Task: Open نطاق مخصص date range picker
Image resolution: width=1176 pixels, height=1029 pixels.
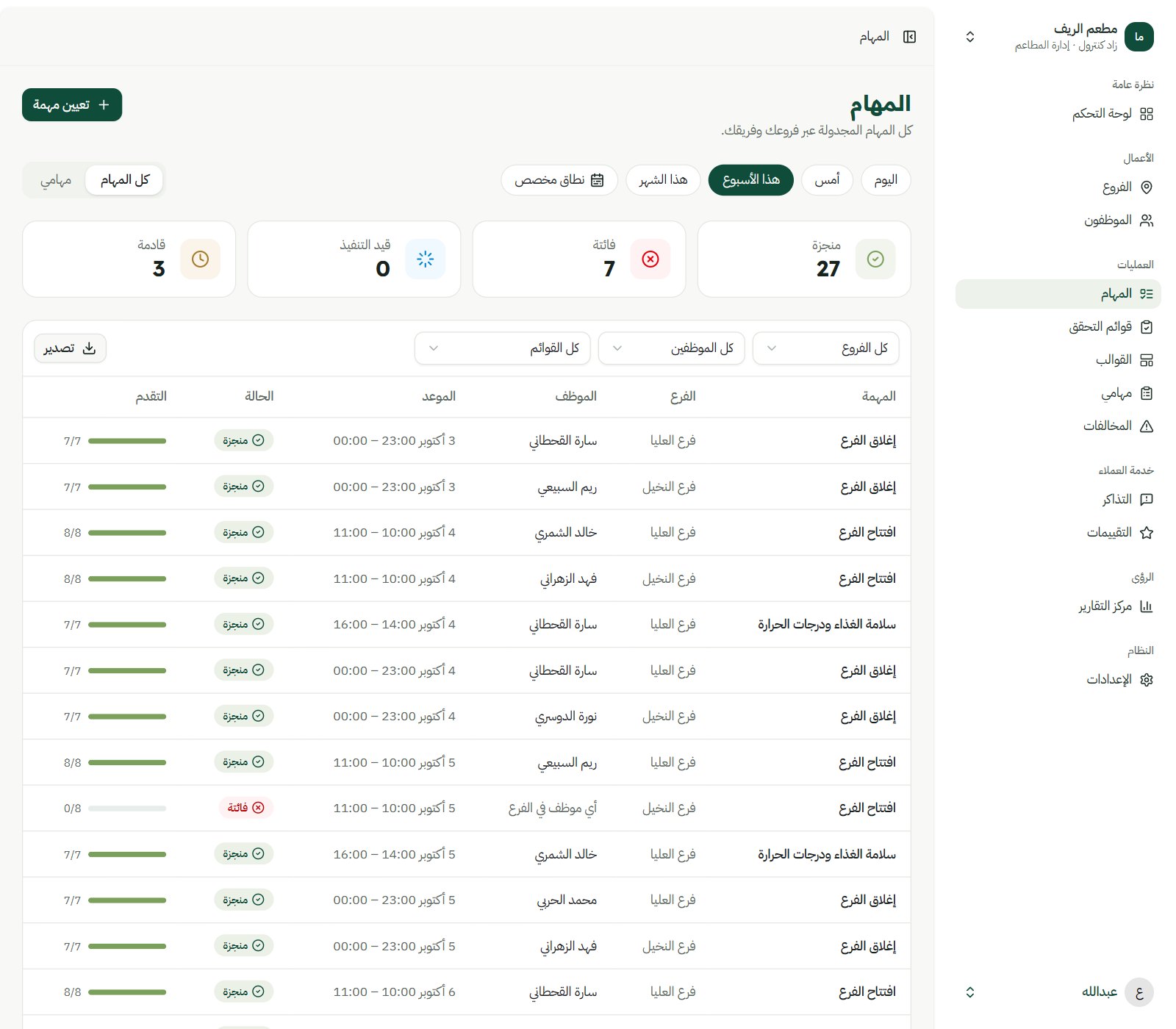Action: tap(559, 180)
